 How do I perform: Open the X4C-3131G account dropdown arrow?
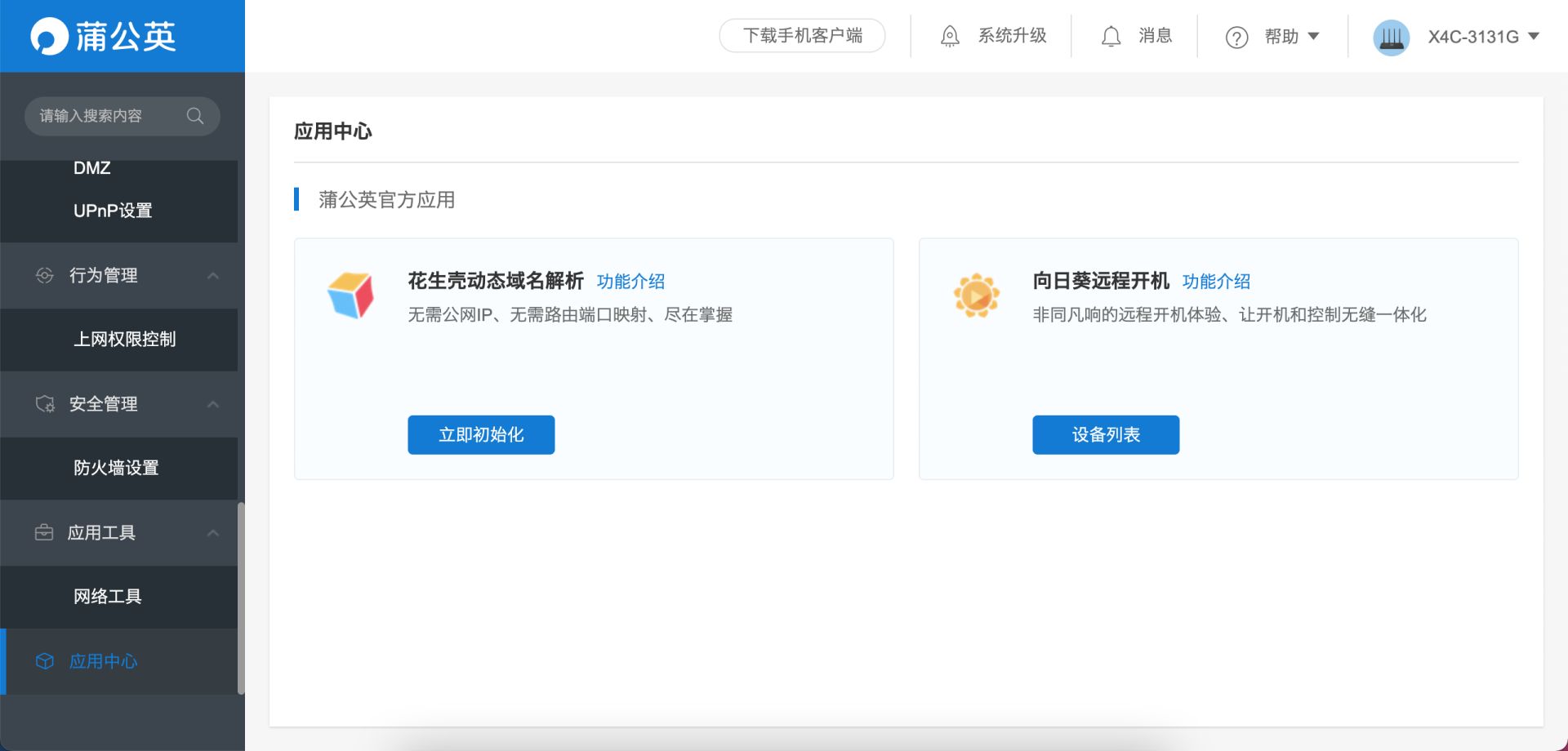click(x=1533, y=36)
